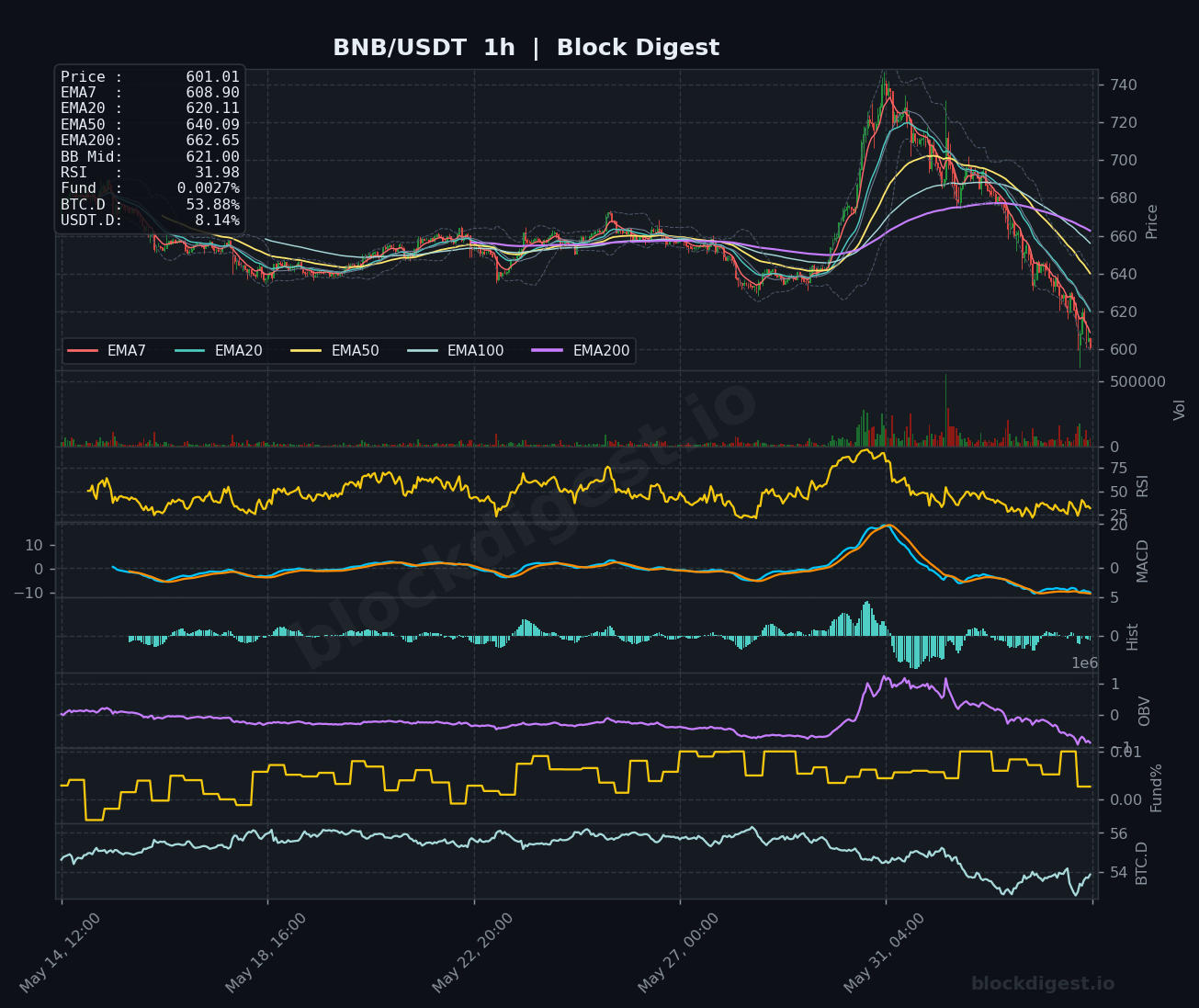
Task: Click the Price axis label
Action: [x=1152, y=221]
